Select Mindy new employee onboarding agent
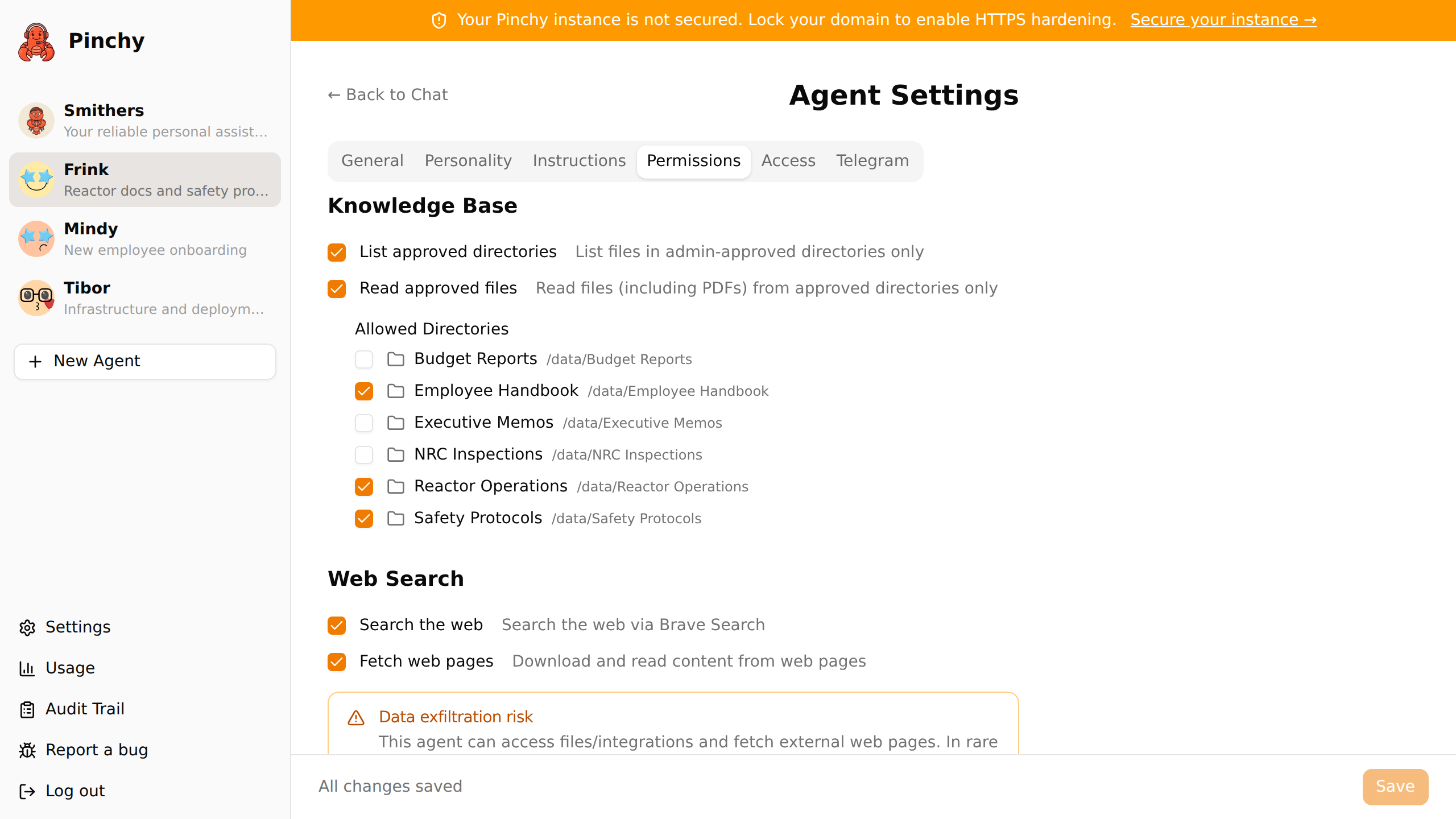1456x819 pixels. pos(145,238)
